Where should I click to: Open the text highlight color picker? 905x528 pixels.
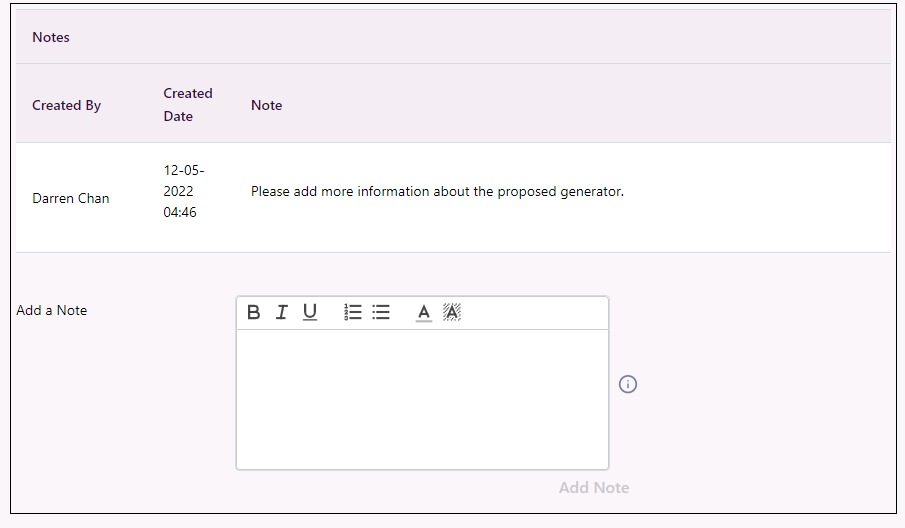tap(452, 312)
